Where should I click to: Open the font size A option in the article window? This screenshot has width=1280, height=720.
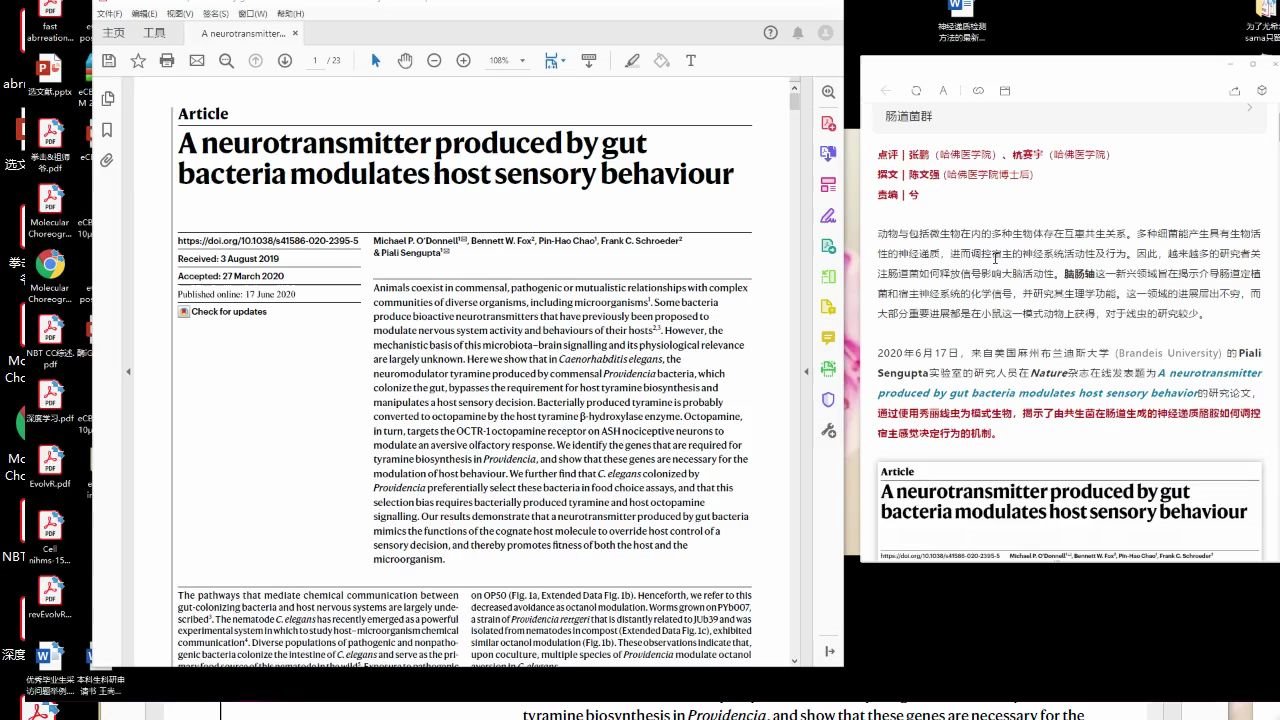[x=943, y=91]
